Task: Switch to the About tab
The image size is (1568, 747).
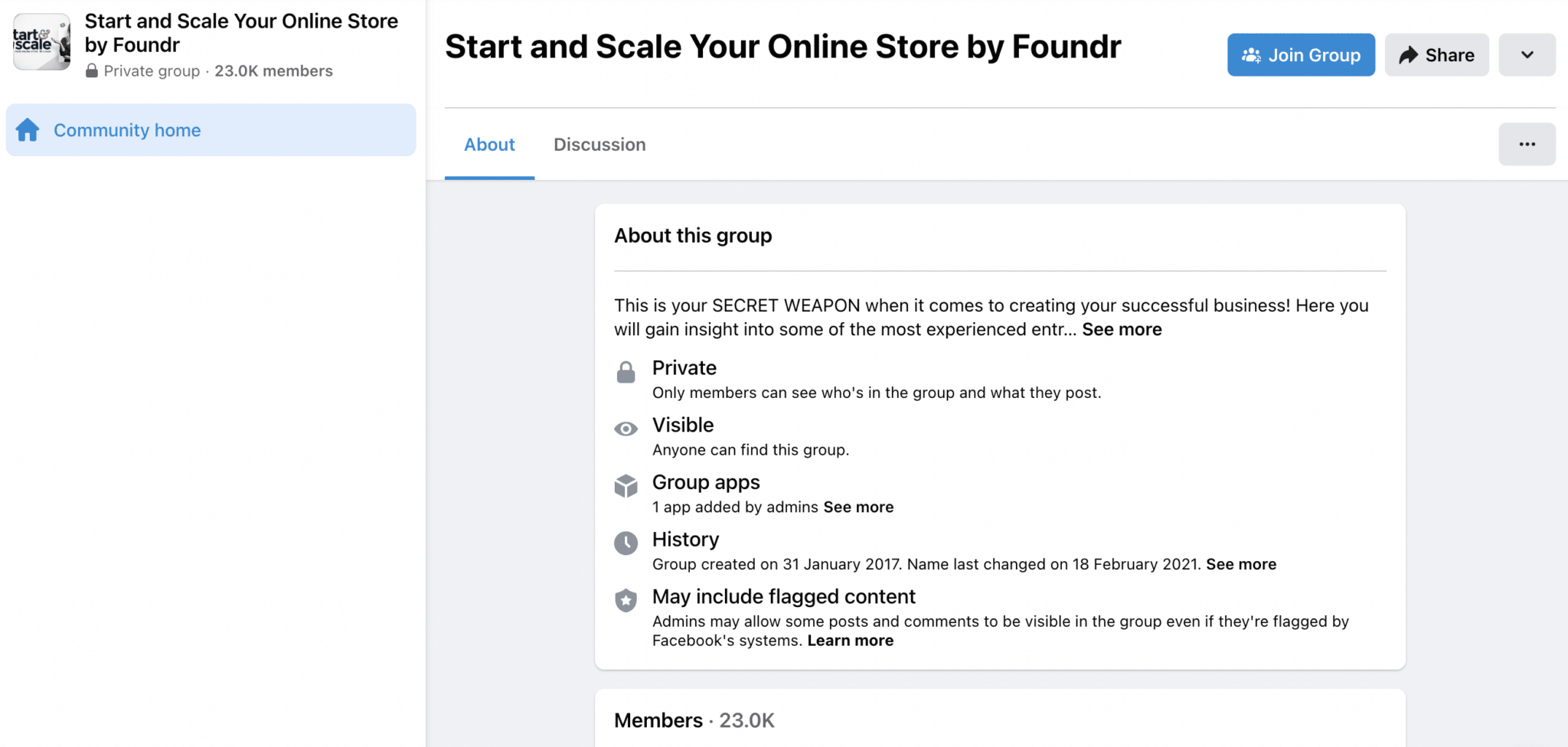Action: coord(489,145)
